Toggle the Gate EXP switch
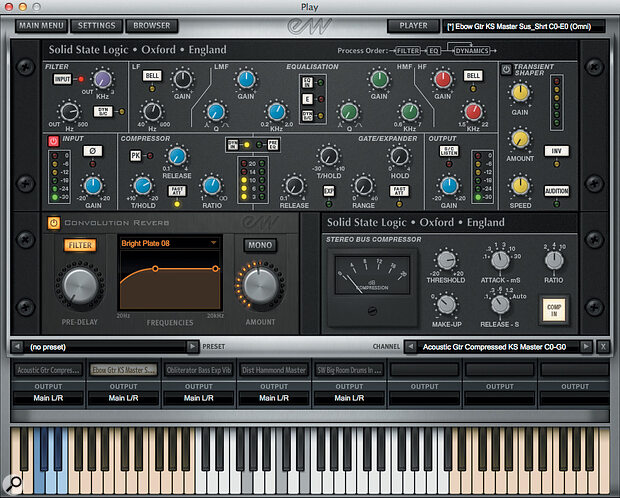Image resolution: width=620 pixels, height=498 pixels. (x=329, y=191)
